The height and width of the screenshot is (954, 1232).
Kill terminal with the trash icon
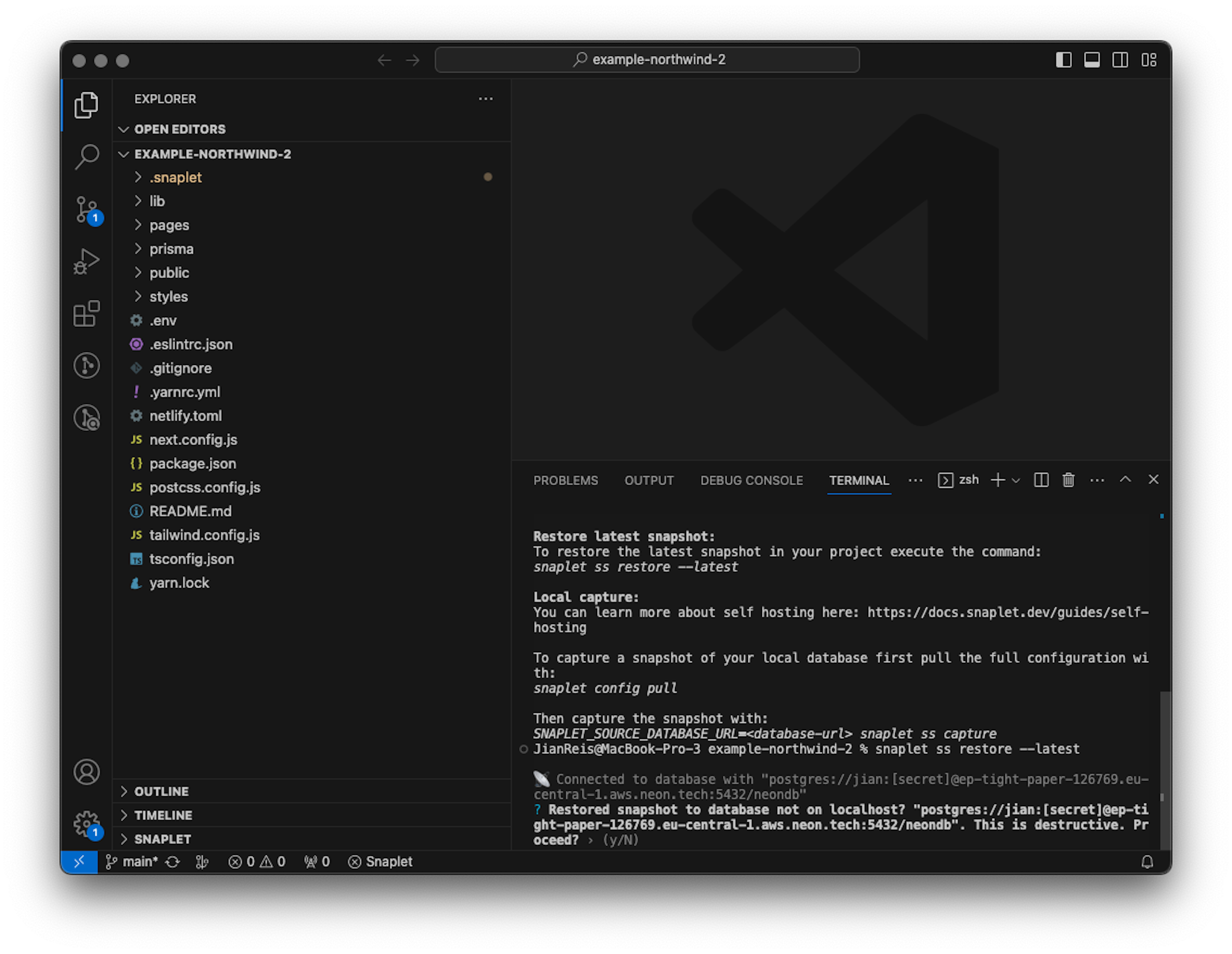1068,480
